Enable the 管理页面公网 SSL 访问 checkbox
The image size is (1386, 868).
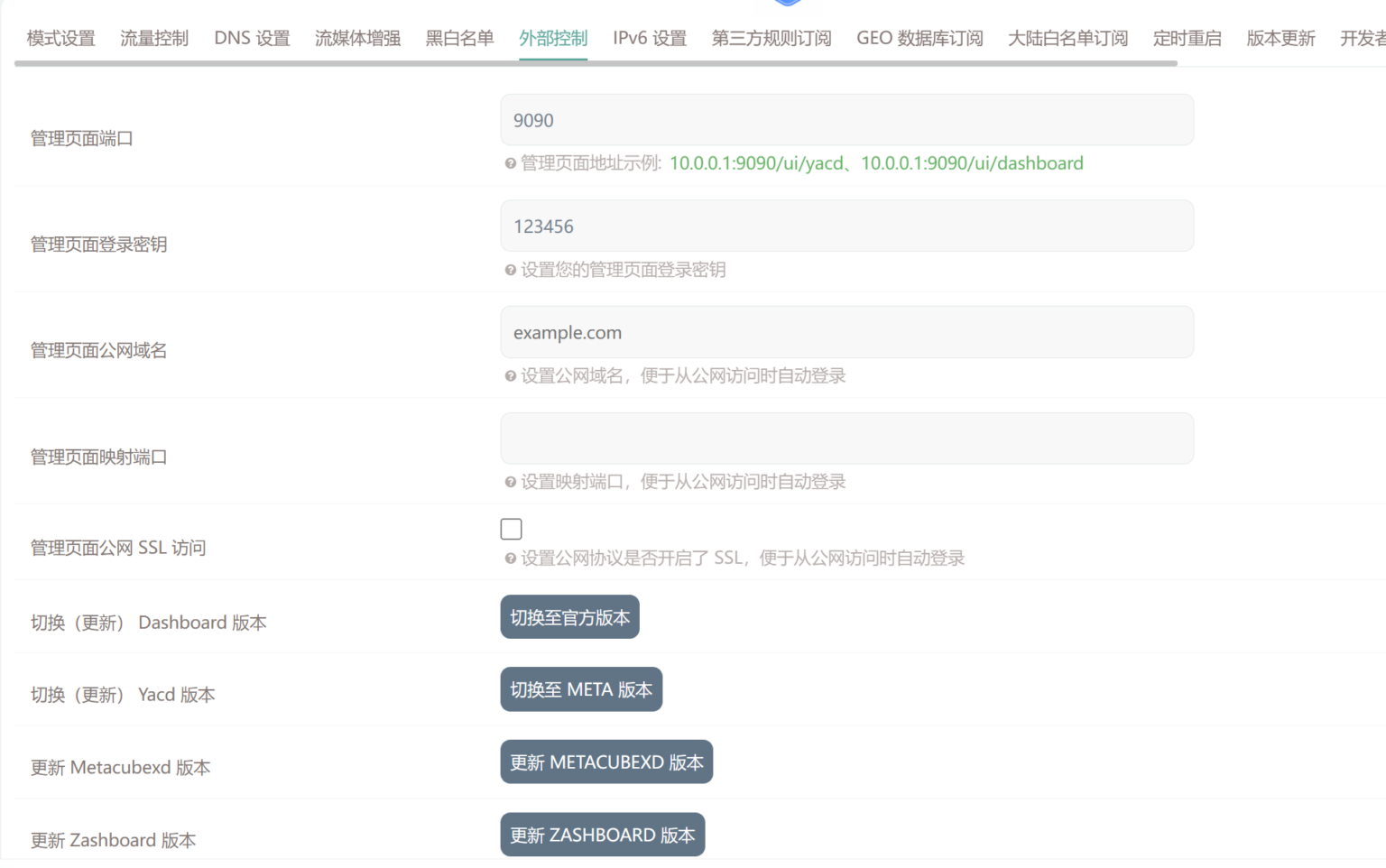click(x=512, y=529)
